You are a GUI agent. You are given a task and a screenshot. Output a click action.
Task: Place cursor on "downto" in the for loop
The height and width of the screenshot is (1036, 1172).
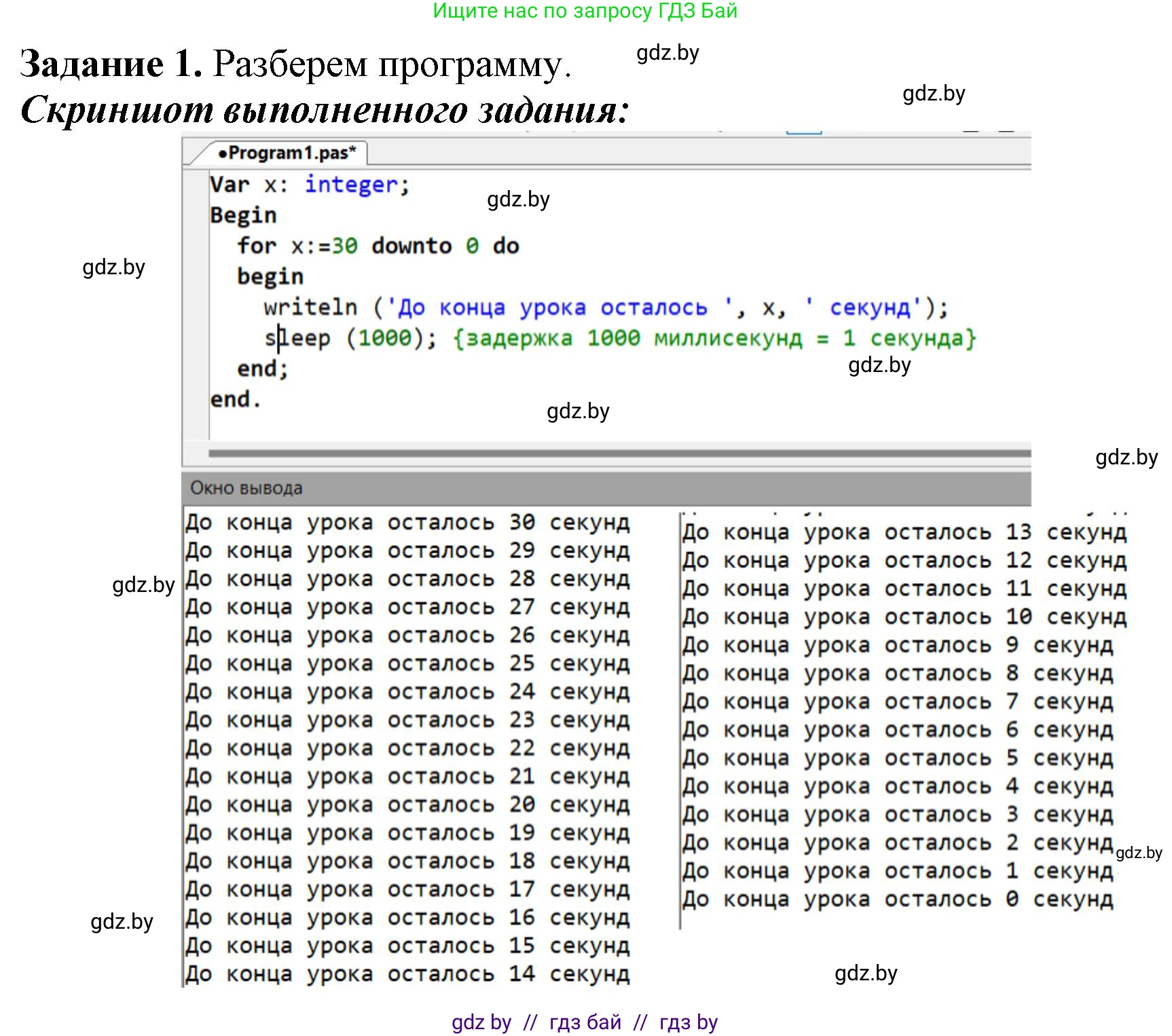click(x=411, y=246)
